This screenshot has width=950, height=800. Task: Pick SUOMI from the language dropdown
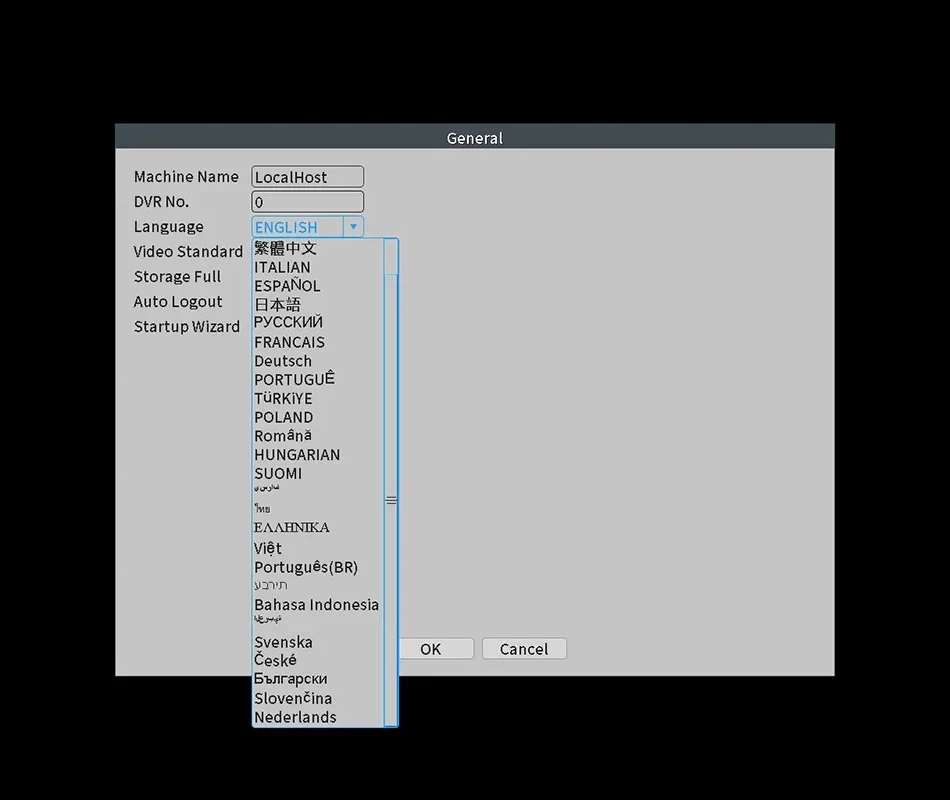(x=278, y=473)
